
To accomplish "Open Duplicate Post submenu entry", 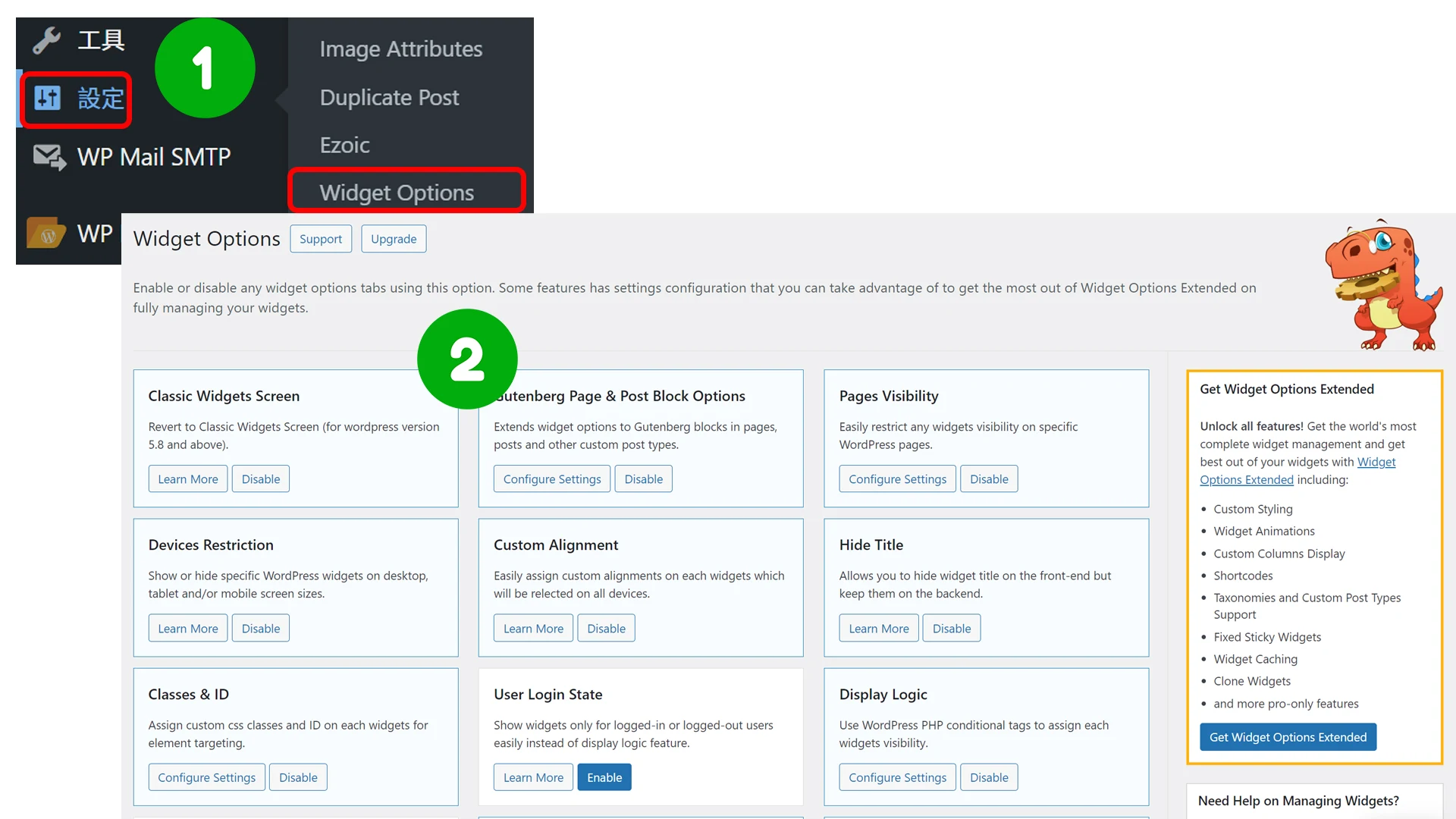I will 389,97.
